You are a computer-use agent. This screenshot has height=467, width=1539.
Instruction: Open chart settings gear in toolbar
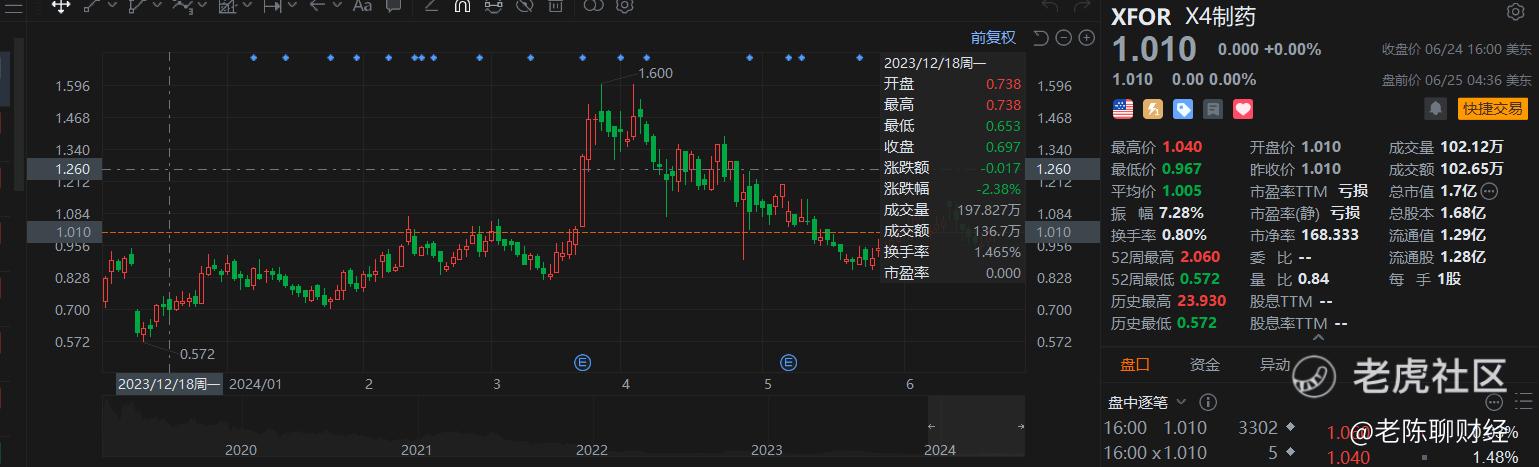pos(624,6)
